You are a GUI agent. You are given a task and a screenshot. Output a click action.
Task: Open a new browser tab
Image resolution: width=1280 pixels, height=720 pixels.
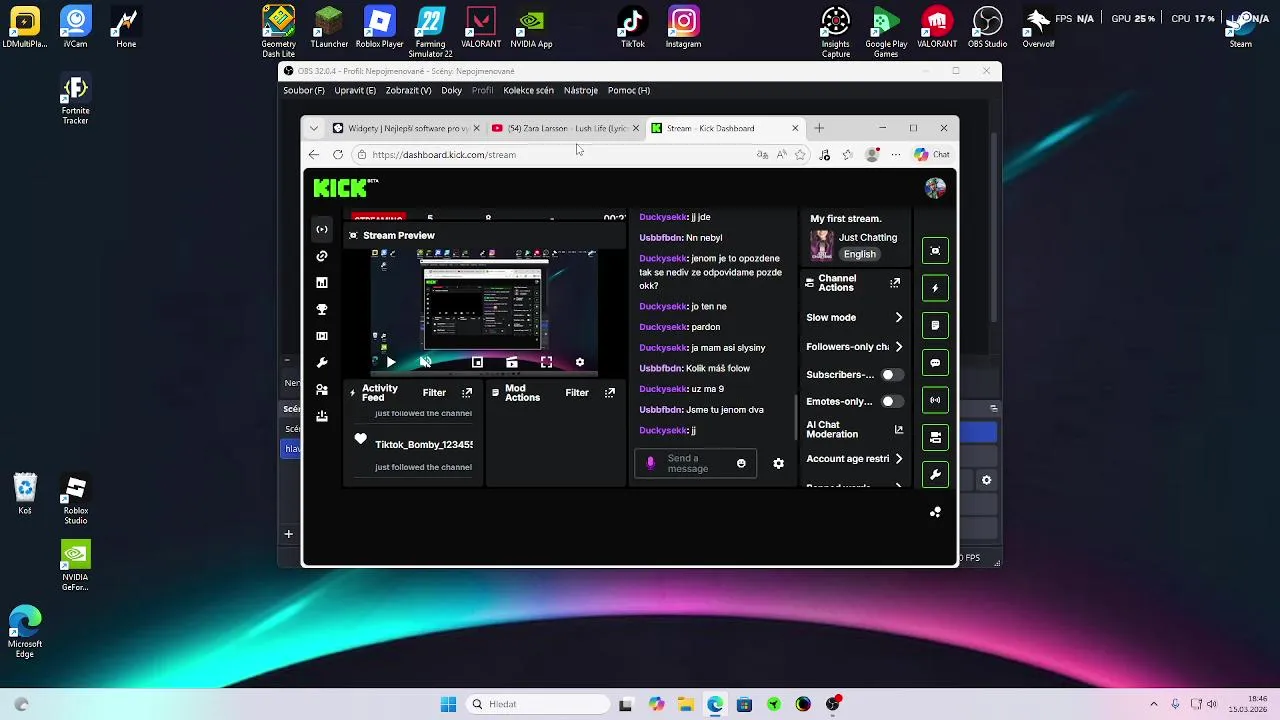[819, 128]
